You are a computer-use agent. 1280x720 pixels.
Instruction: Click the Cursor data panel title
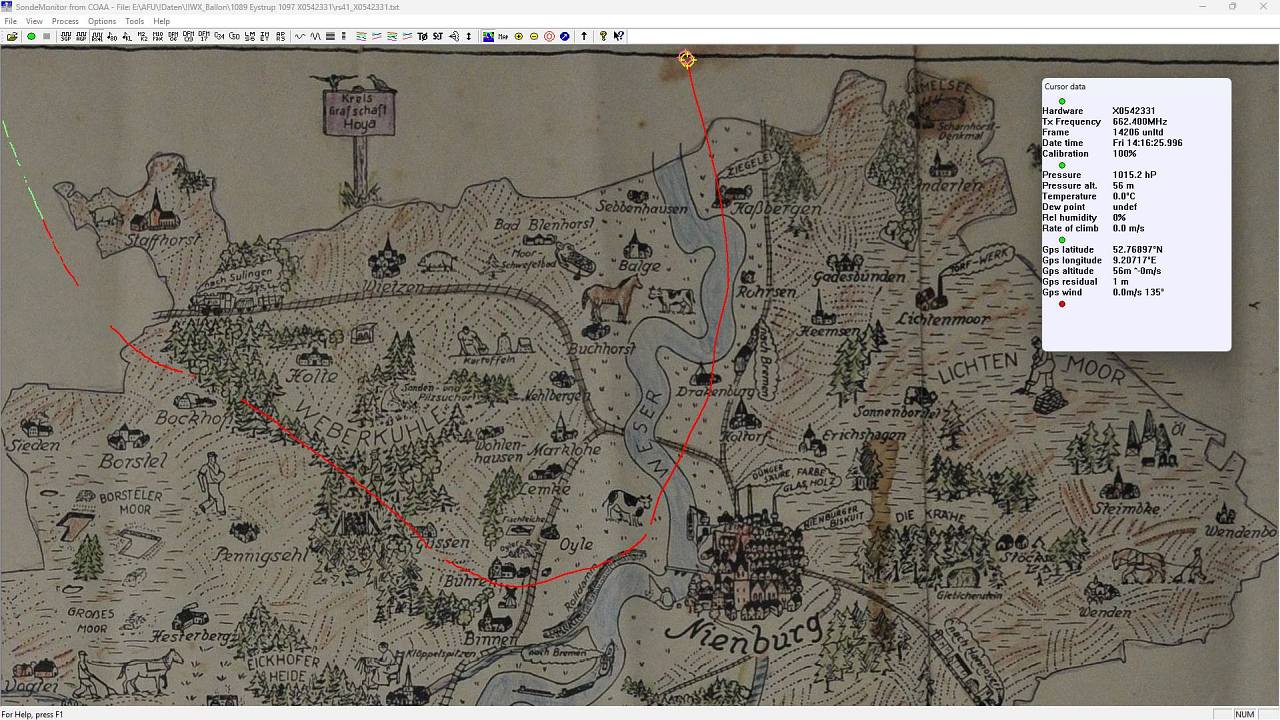(1065, 87)
